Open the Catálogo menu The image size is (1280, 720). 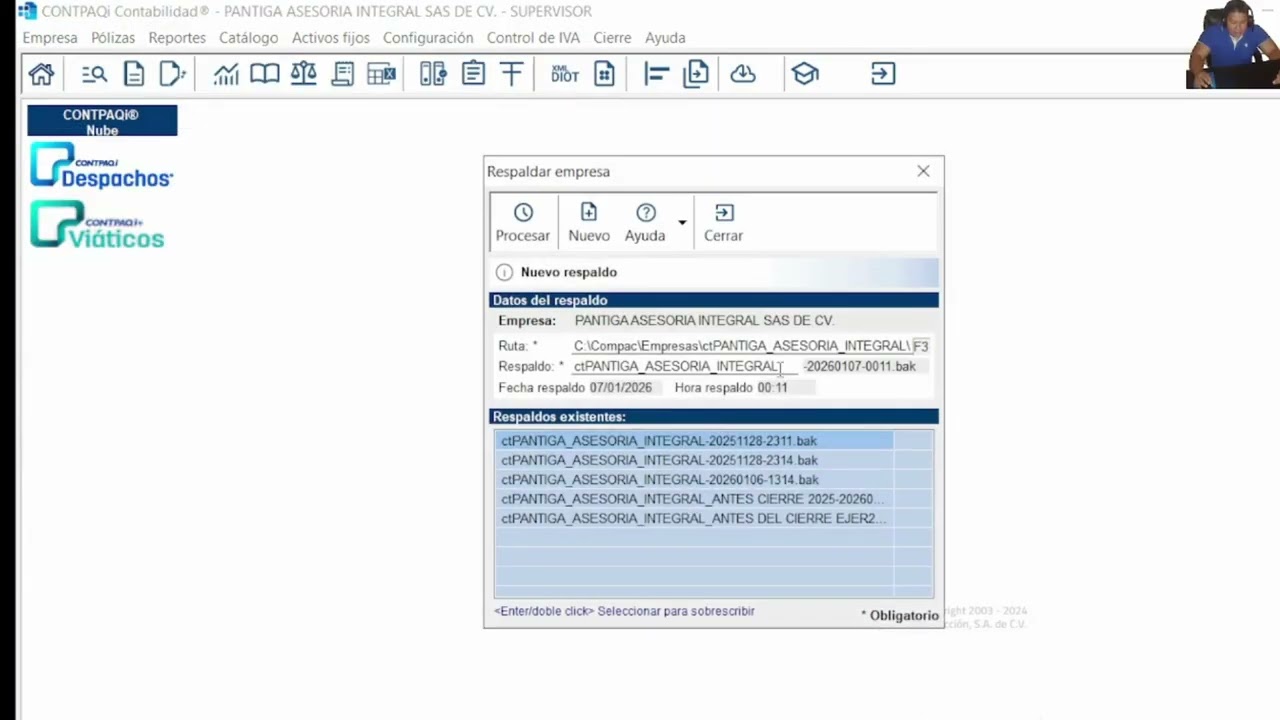[x=249, y=37]
